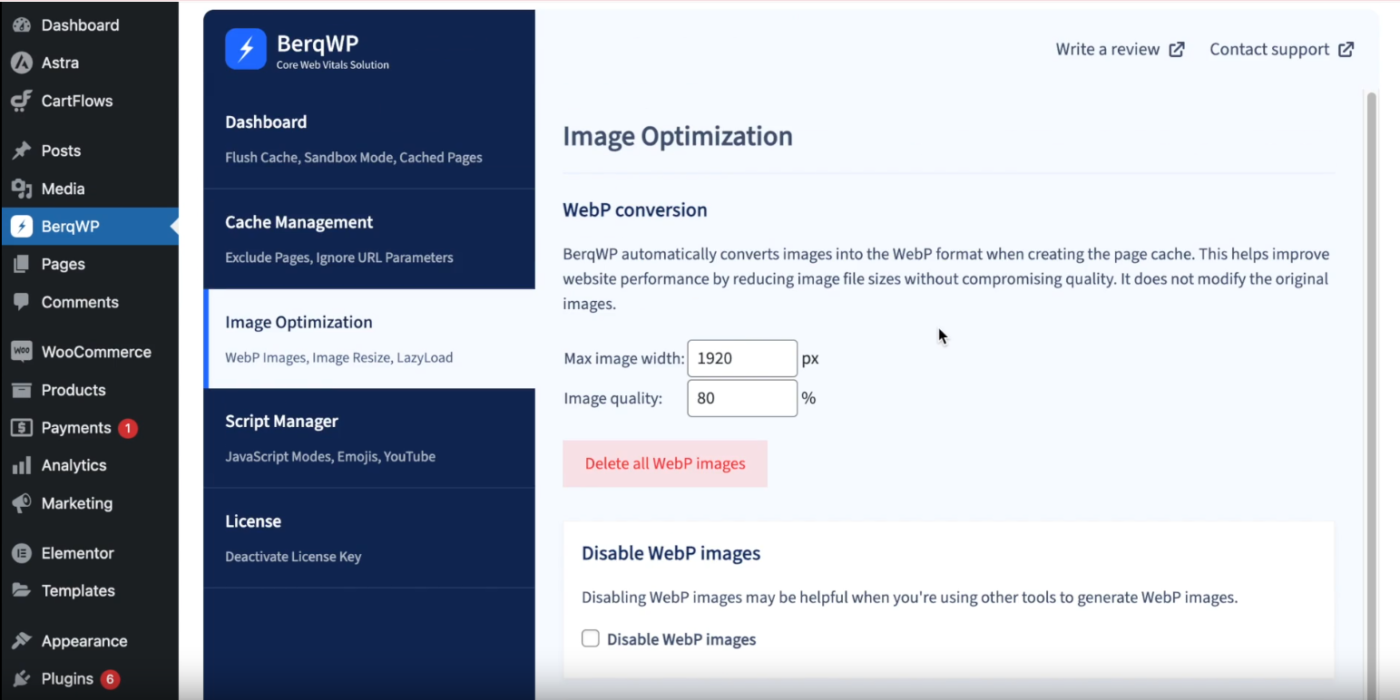This screenshot has width=1400, height=700.
Task: Enable the Disable WebP images checkbox
Action: [591, 639]
